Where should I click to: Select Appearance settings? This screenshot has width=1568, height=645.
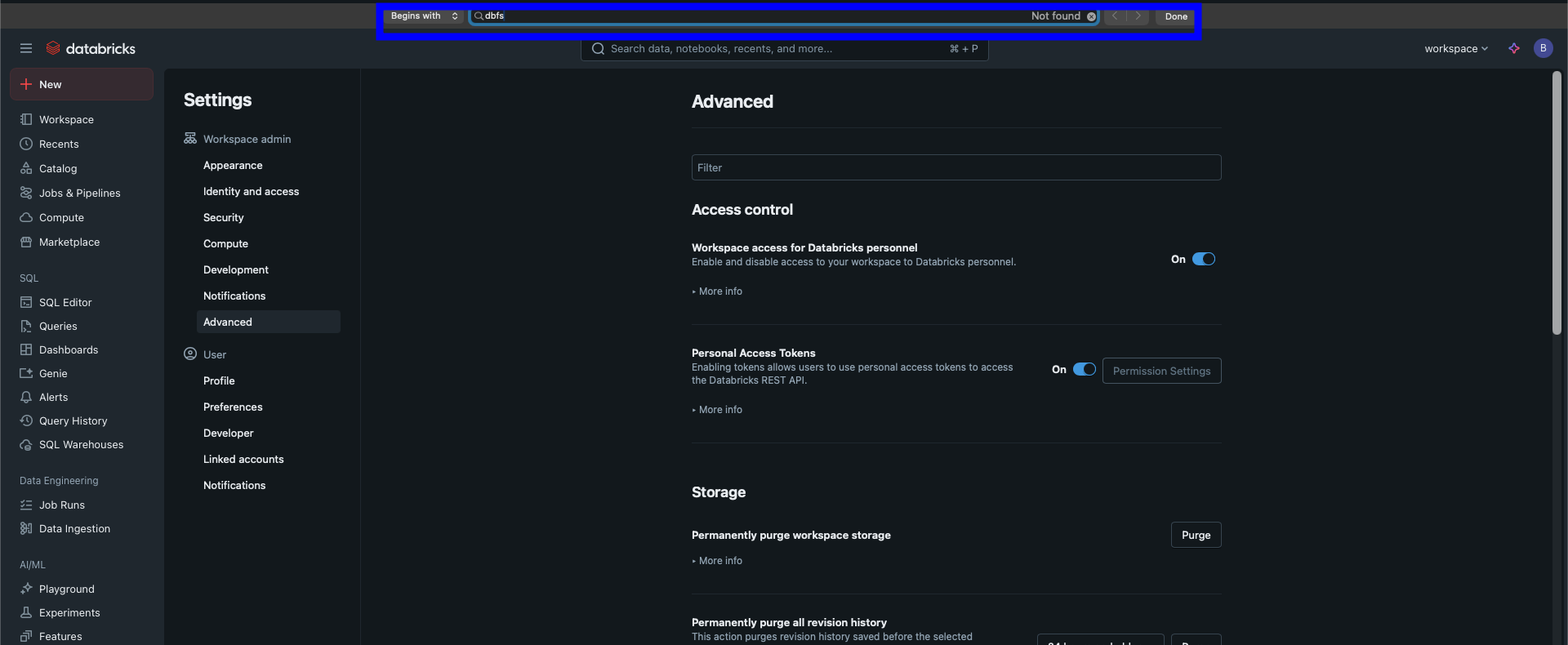268,165
